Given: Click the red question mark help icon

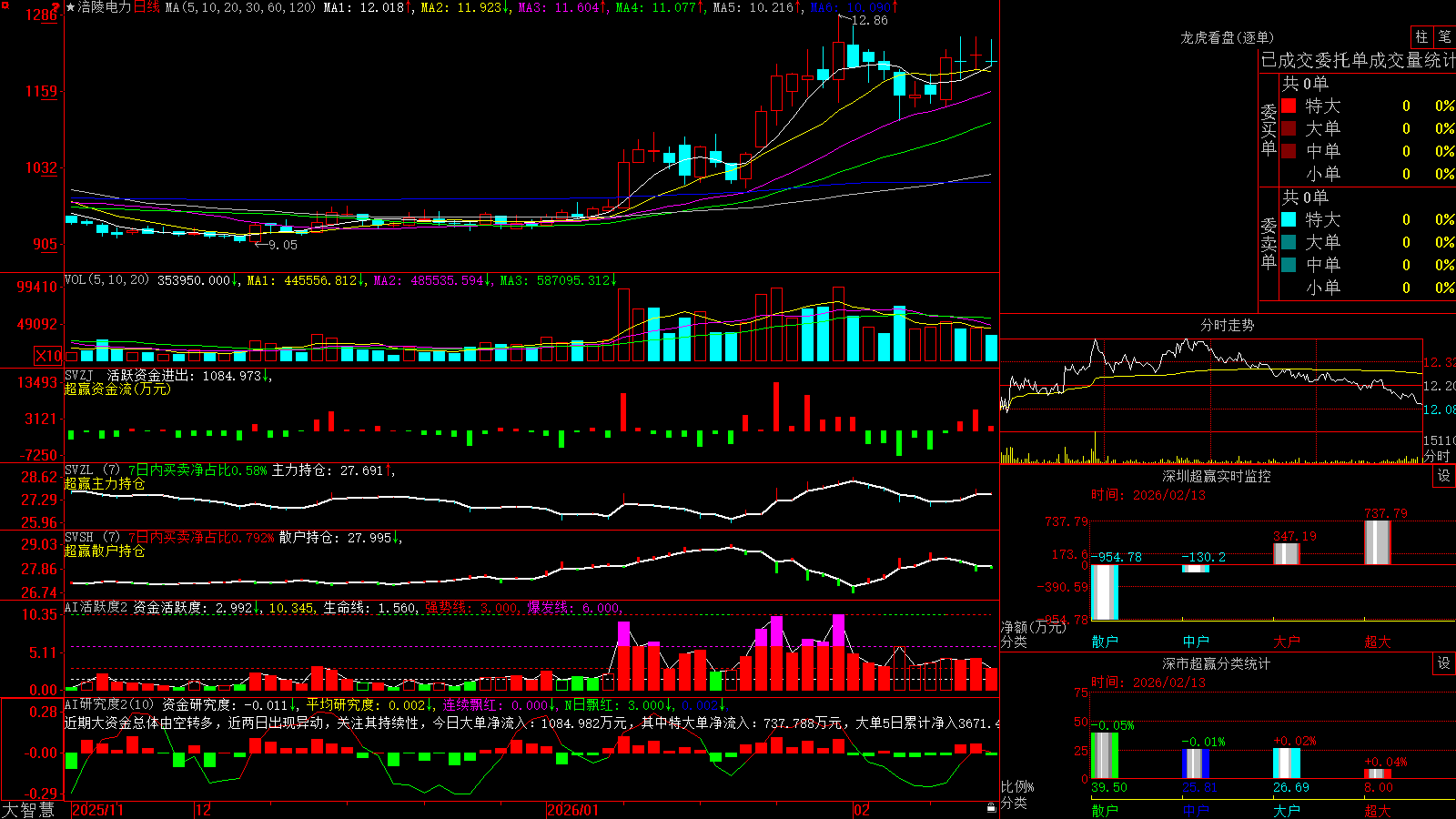Looking at the screenshot, I should coord(56,7).
